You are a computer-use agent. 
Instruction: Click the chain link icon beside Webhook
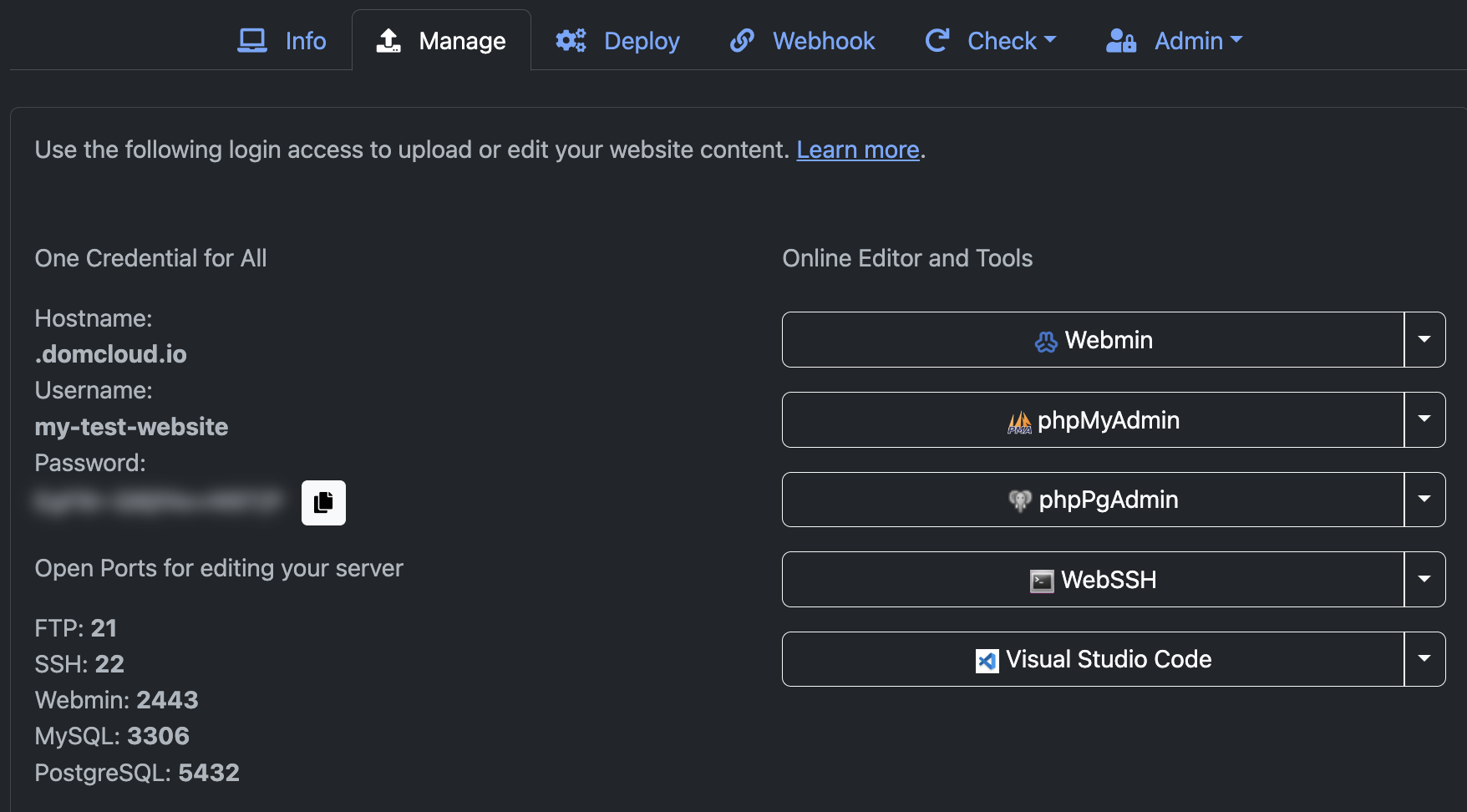click(x=742, y=40)
